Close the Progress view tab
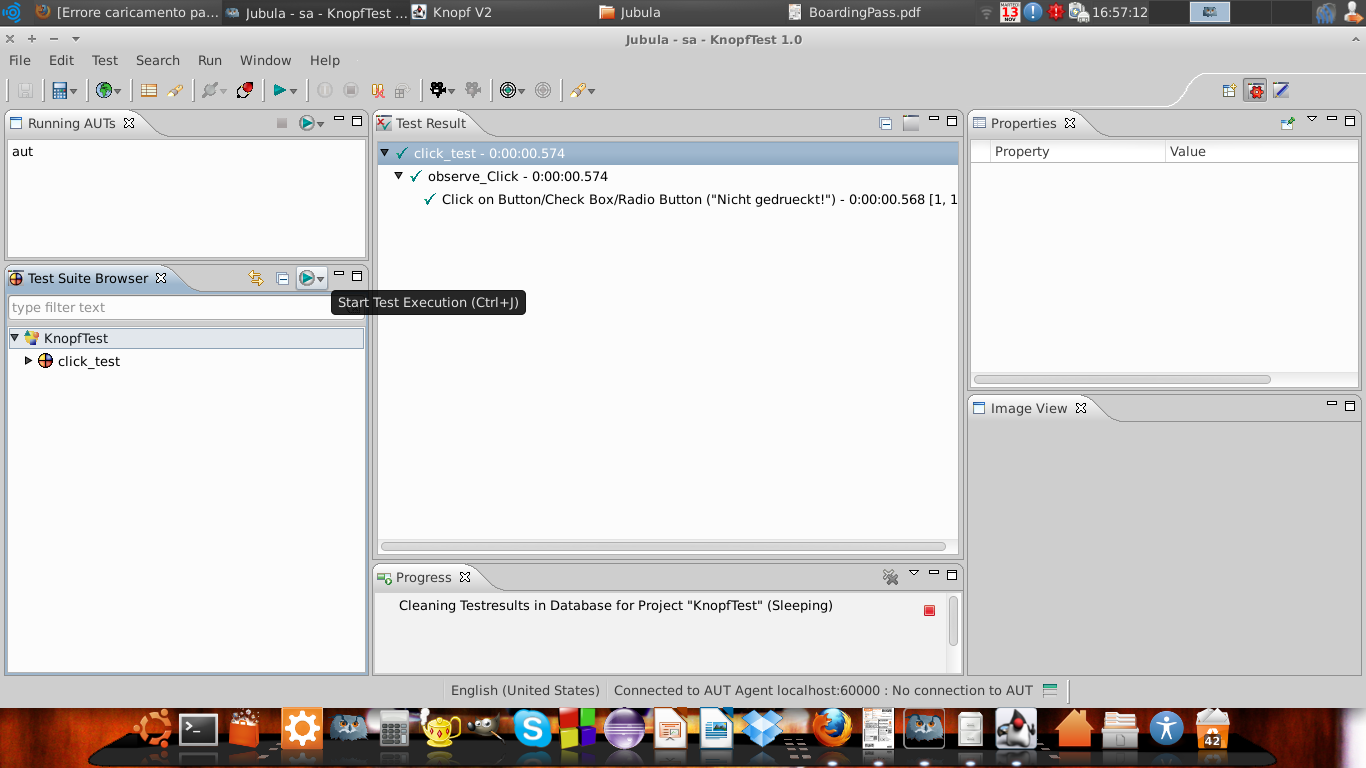Viewport: 1366px width, 768px height. [465, 577]
